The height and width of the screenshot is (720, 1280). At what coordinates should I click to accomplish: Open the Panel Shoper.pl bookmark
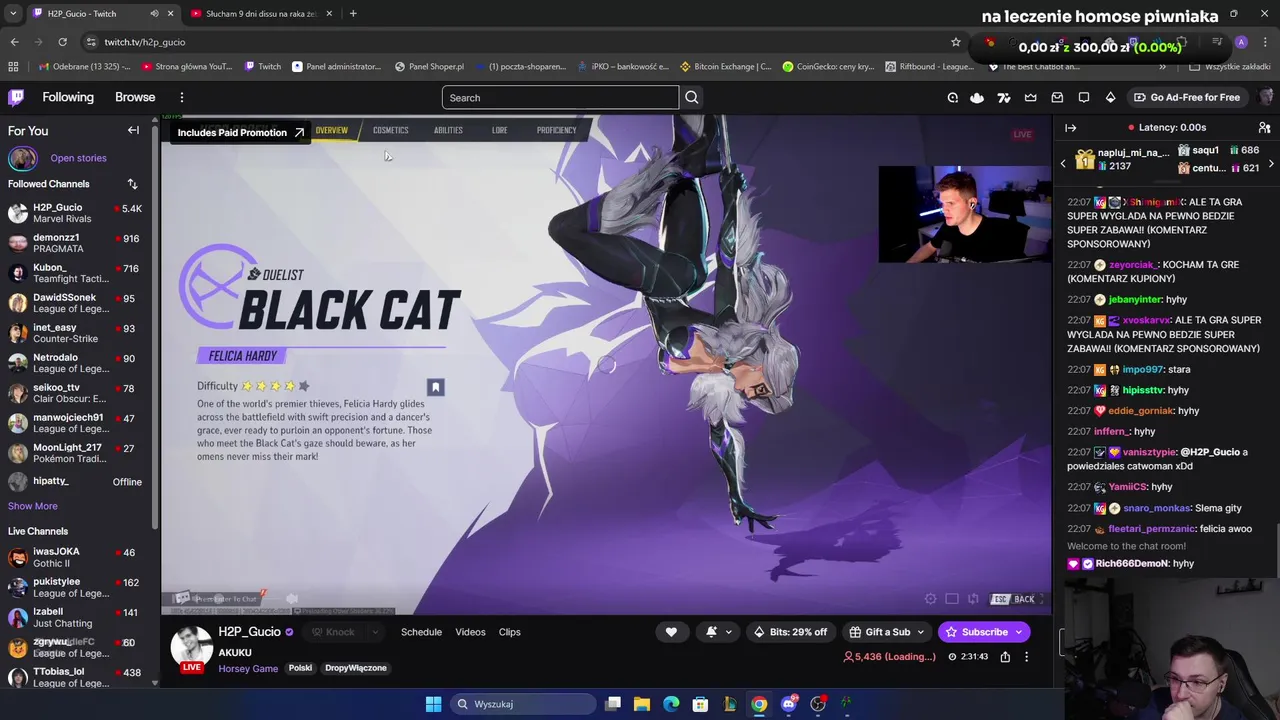(x=429, y=66)
